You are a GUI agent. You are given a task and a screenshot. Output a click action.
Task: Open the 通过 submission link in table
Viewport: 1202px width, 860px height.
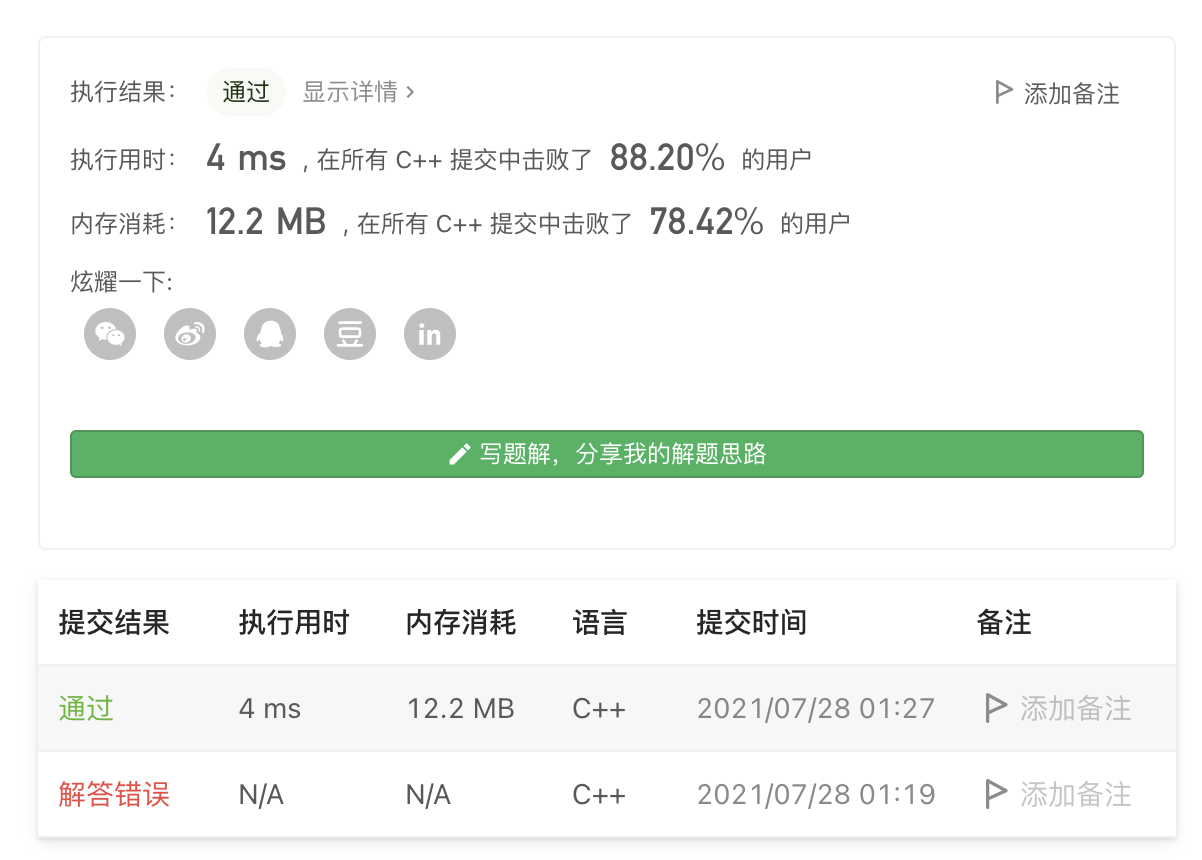(x=86, y=709)
